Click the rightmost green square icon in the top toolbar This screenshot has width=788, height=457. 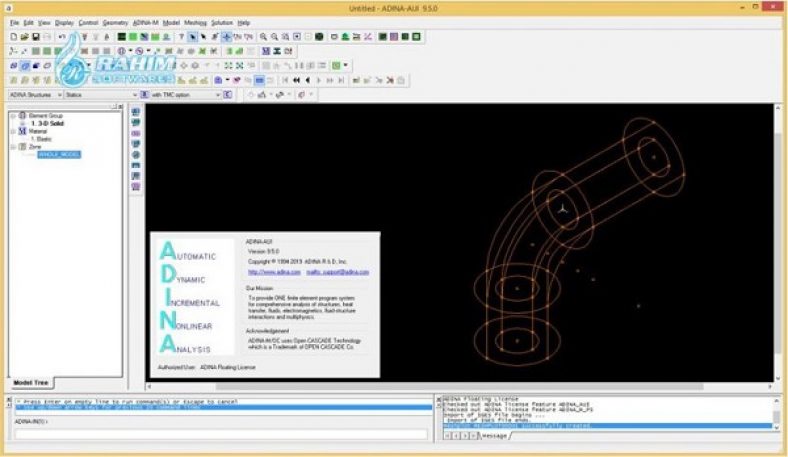pyautogui.click(x=416, y=37)
